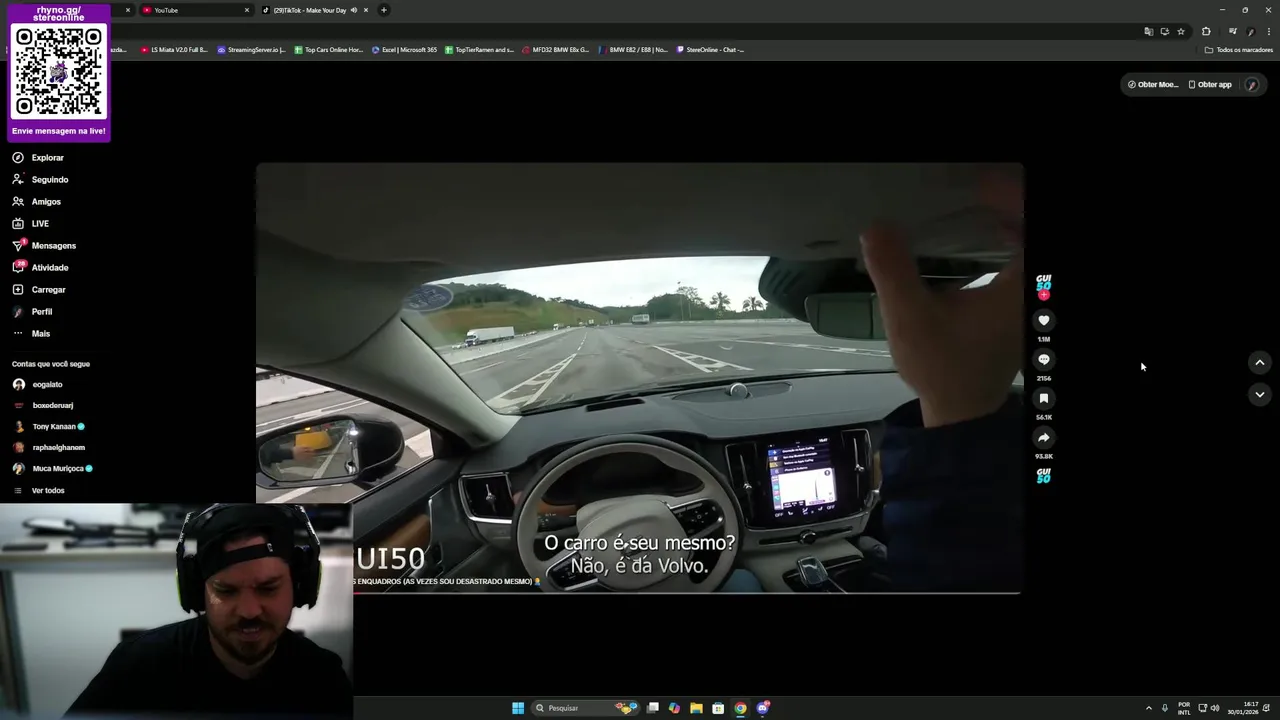This screenshot has height=720, width=1280.
Task: Mute the TikTok tab audio icon
Action: (x=353, y=10)
